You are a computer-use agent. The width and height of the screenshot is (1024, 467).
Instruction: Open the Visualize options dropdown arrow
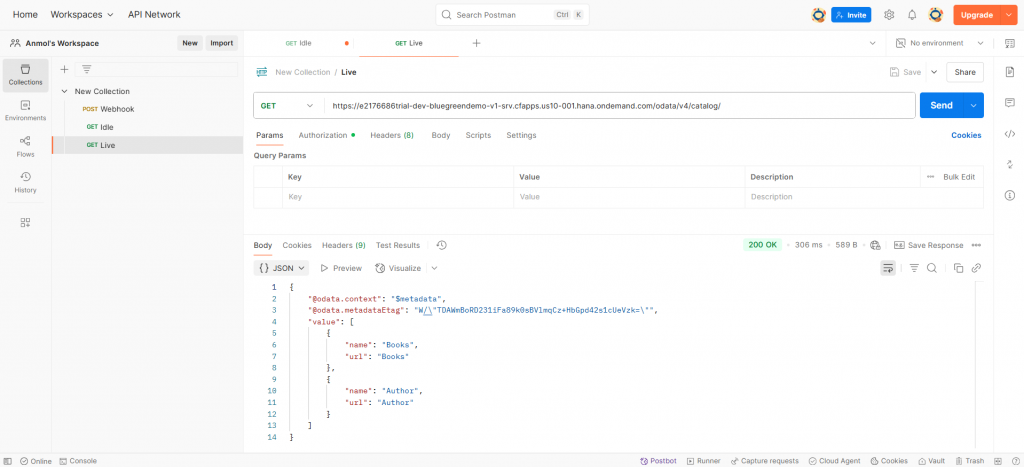pos(434,268)
